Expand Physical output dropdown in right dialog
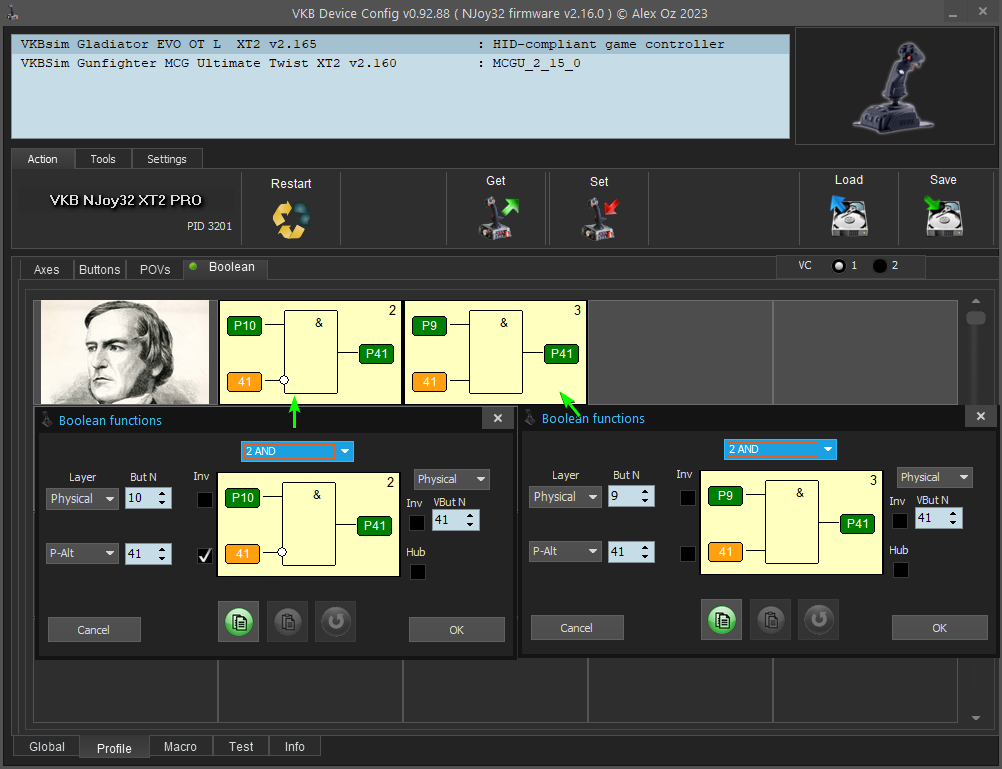1002x769 pixels. click(x=934, y=477)
